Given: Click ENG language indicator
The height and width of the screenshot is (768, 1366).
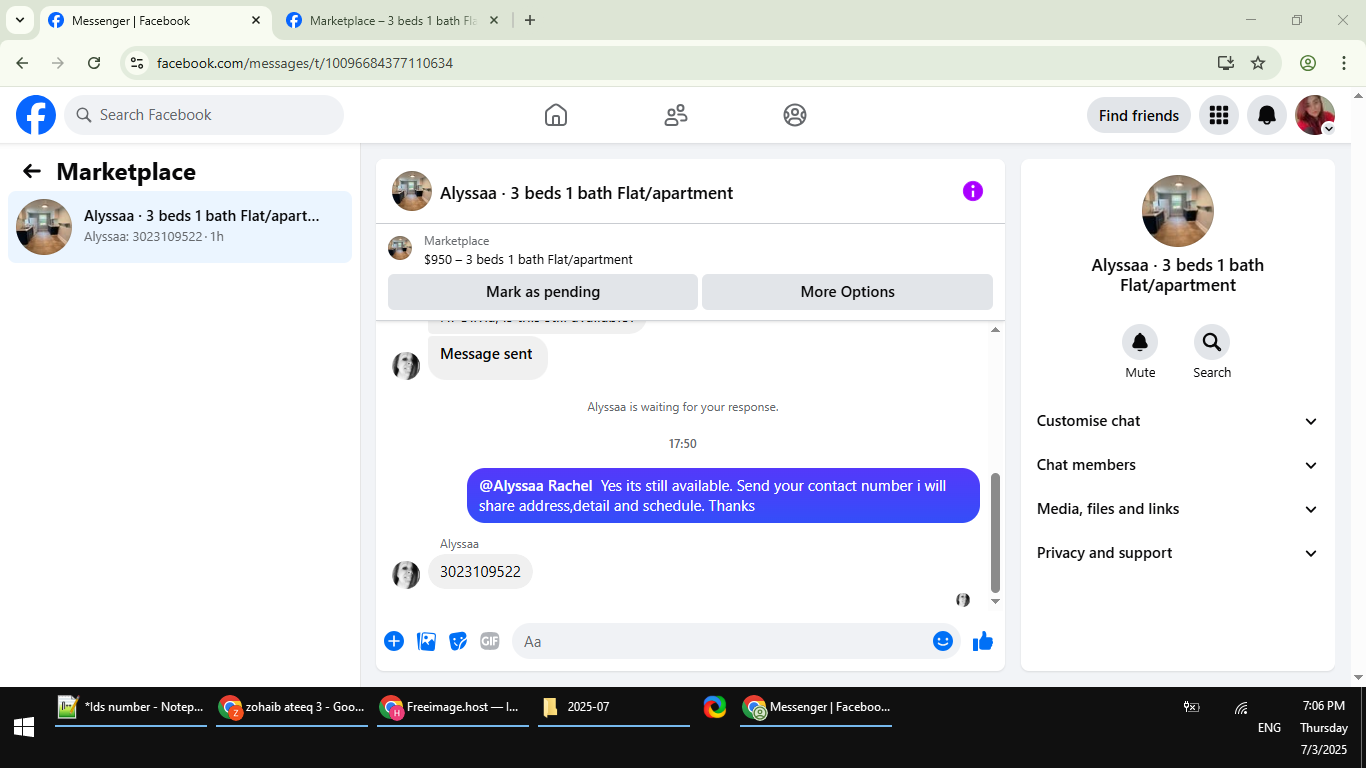Looking at the screenshot, I should click(x=1269, y=728).
